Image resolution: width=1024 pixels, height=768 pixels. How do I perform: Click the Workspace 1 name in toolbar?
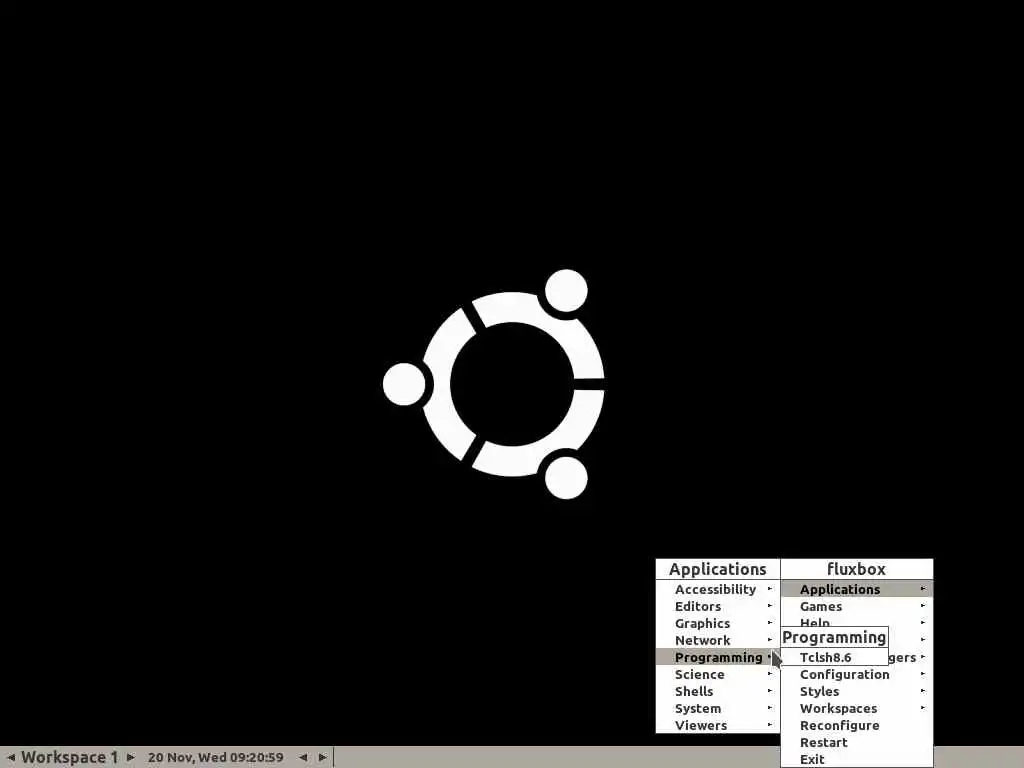(x=70, y=758)
